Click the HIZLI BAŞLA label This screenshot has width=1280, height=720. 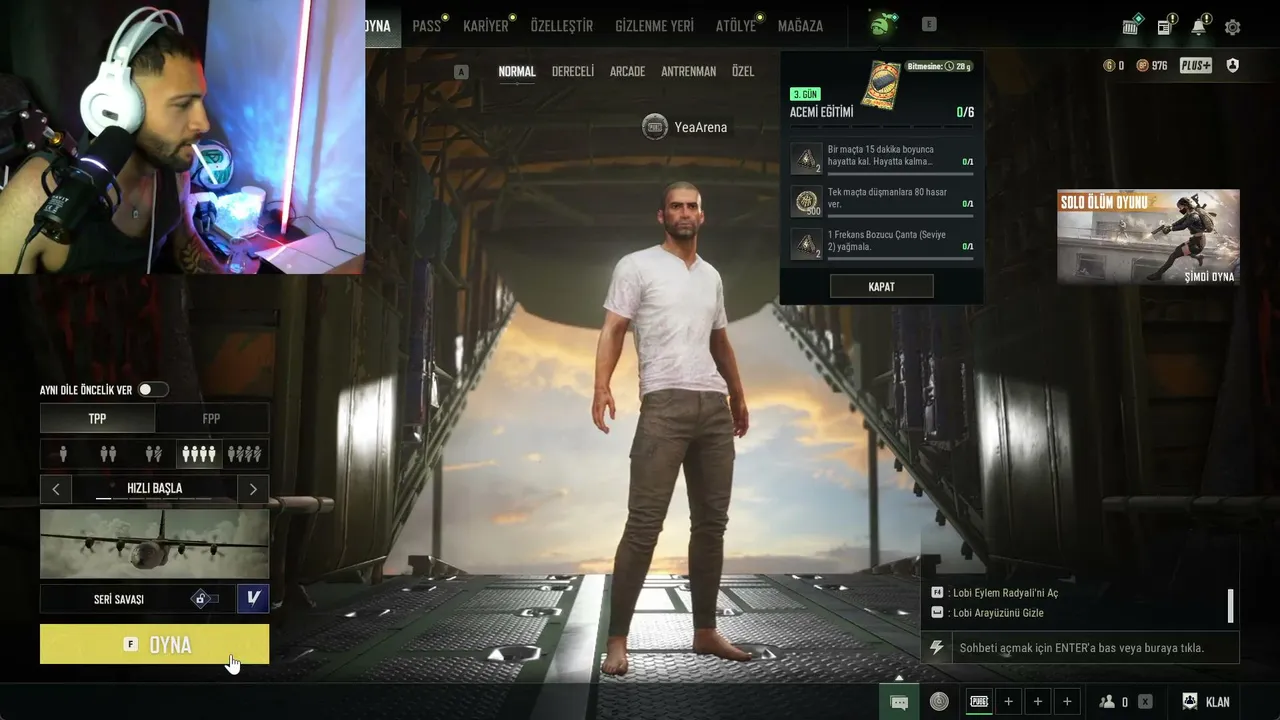pos(154,489)
